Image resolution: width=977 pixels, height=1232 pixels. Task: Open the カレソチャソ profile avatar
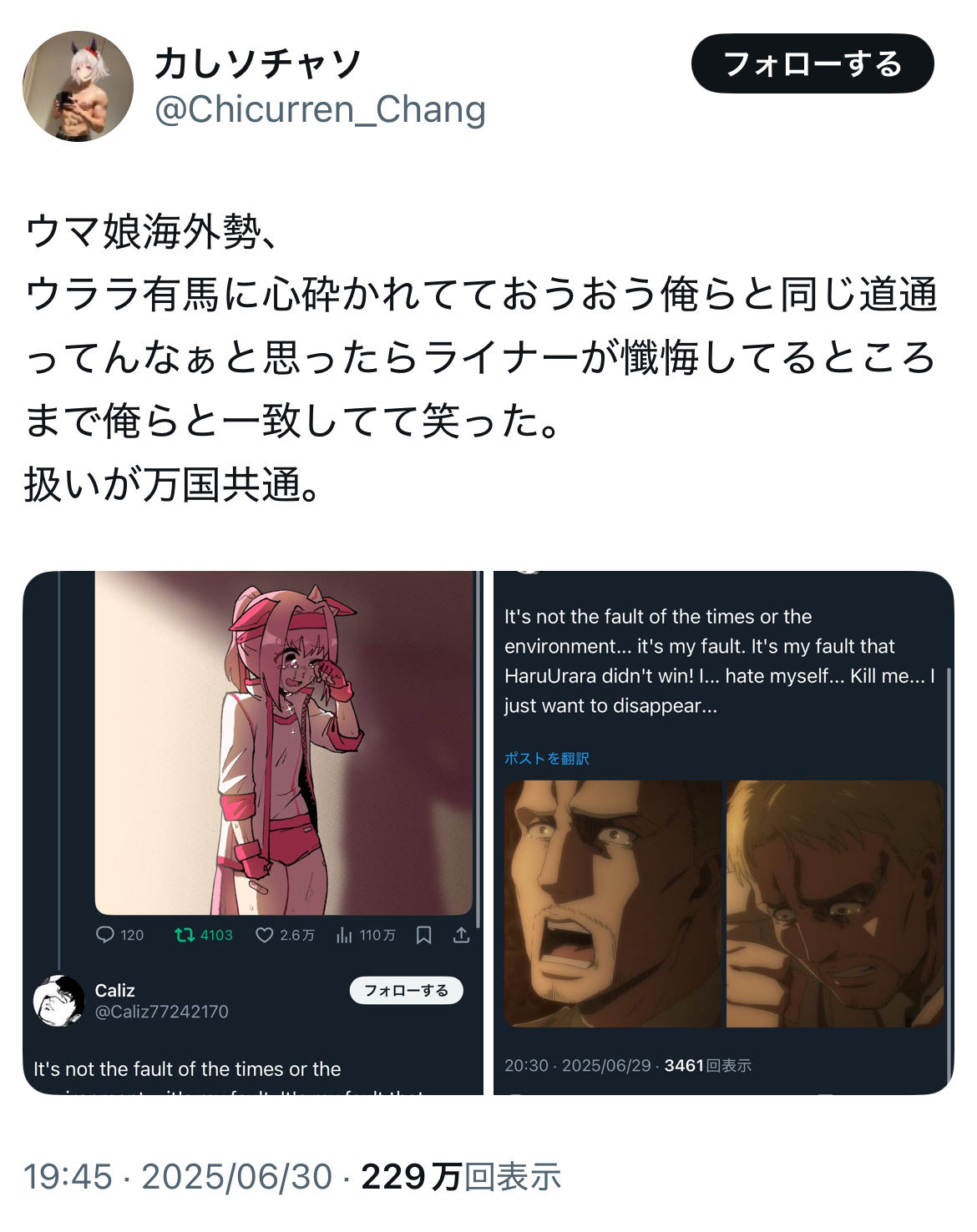pyautogui.click(x=78, y=87)
